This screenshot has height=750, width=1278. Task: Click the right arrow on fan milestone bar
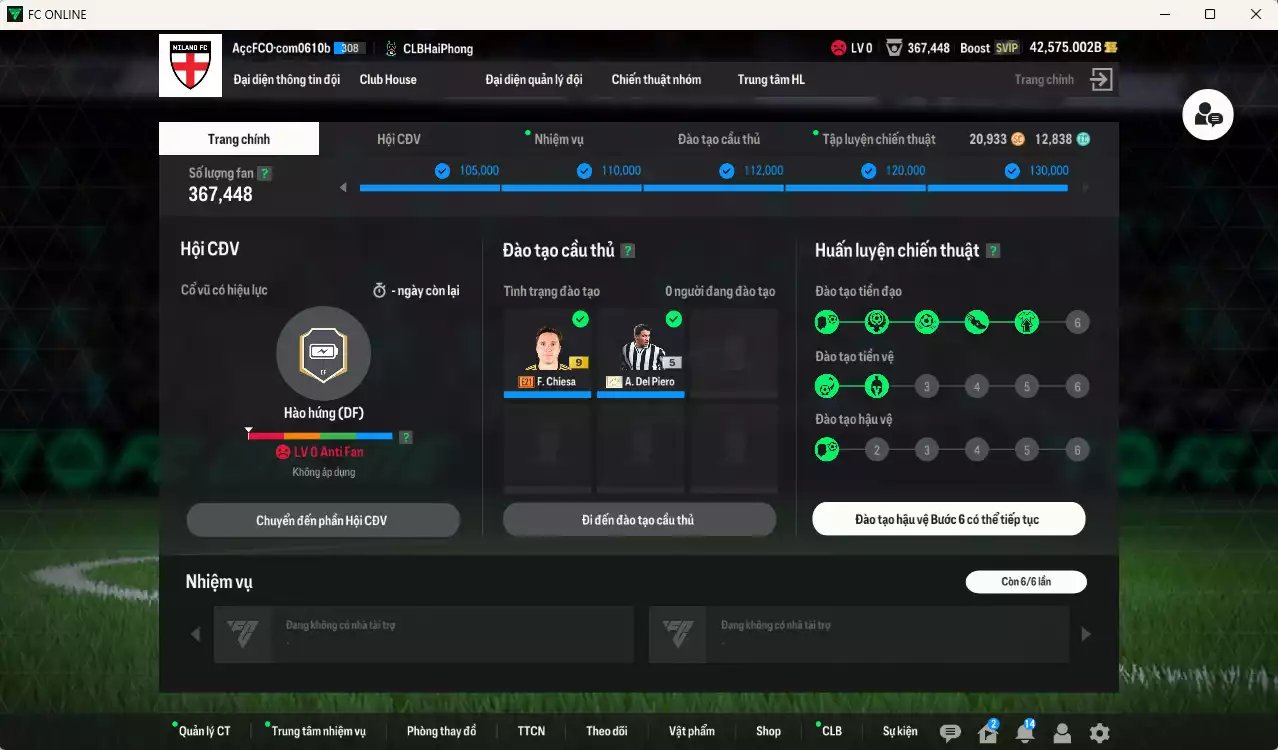1086,186
